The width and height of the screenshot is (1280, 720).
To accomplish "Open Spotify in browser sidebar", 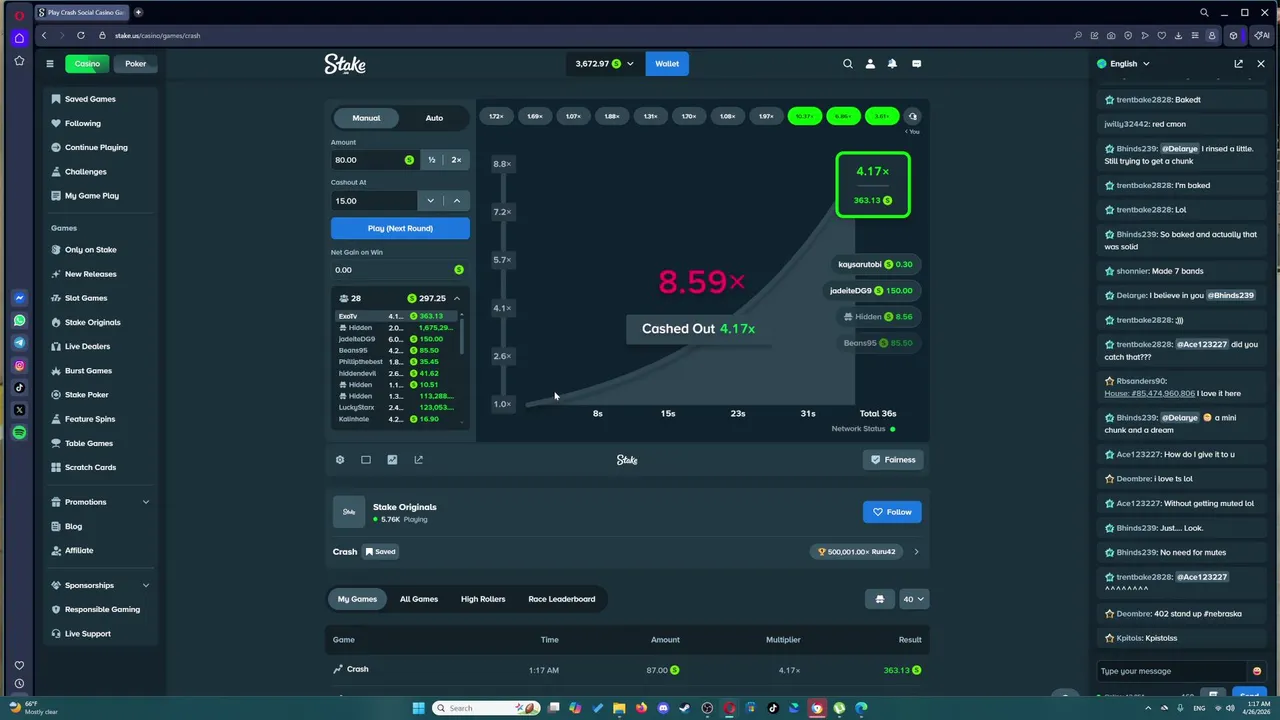I will pos(19,432).
